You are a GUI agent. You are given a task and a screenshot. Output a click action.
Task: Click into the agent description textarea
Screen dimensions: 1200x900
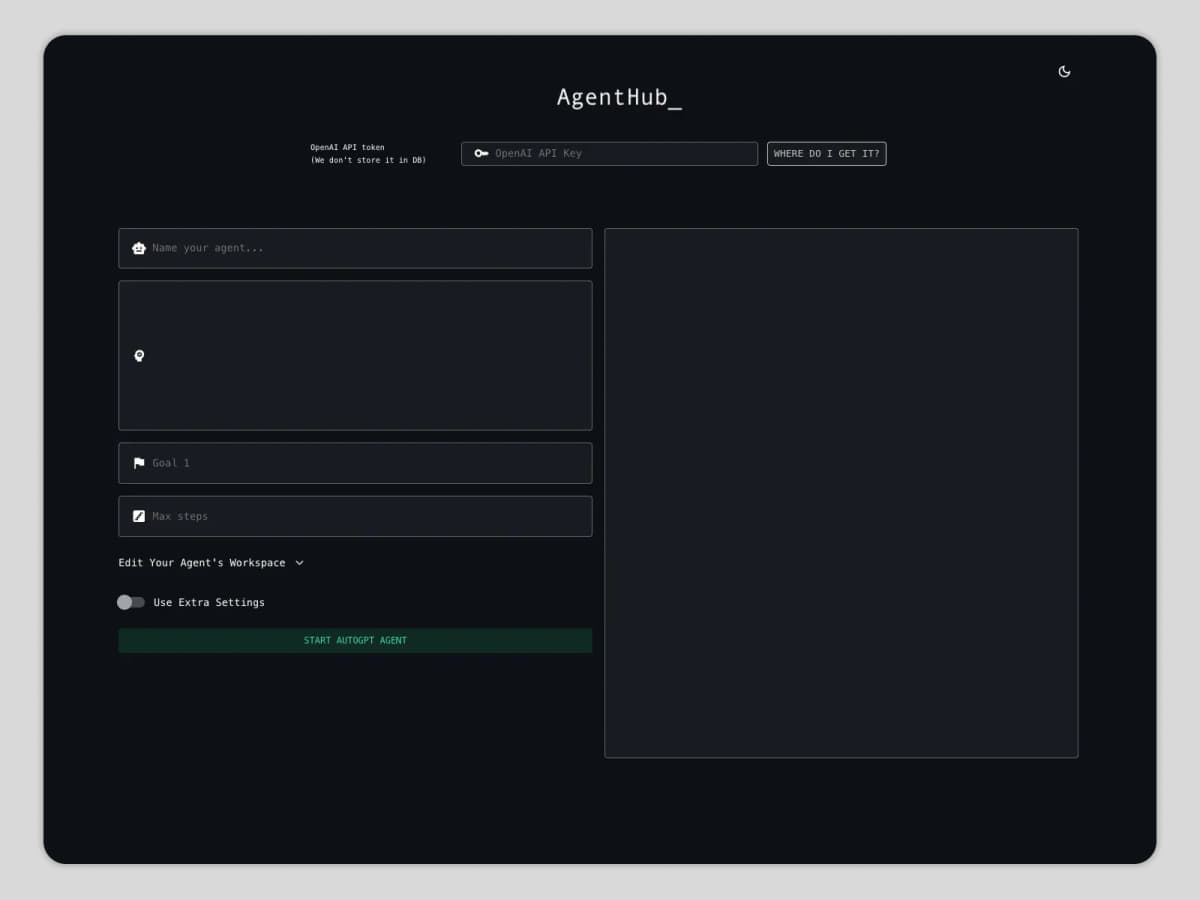coord(355,355)
